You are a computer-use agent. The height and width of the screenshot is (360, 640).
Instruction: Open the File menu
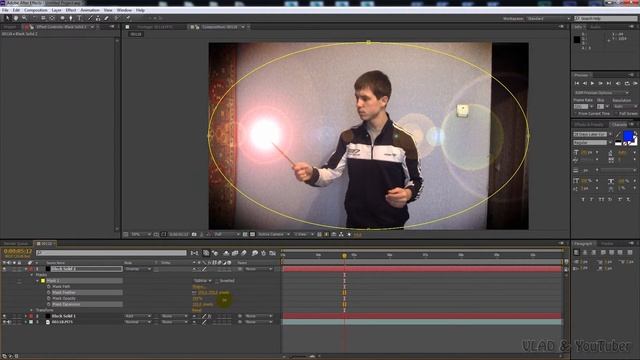[5, 10]
